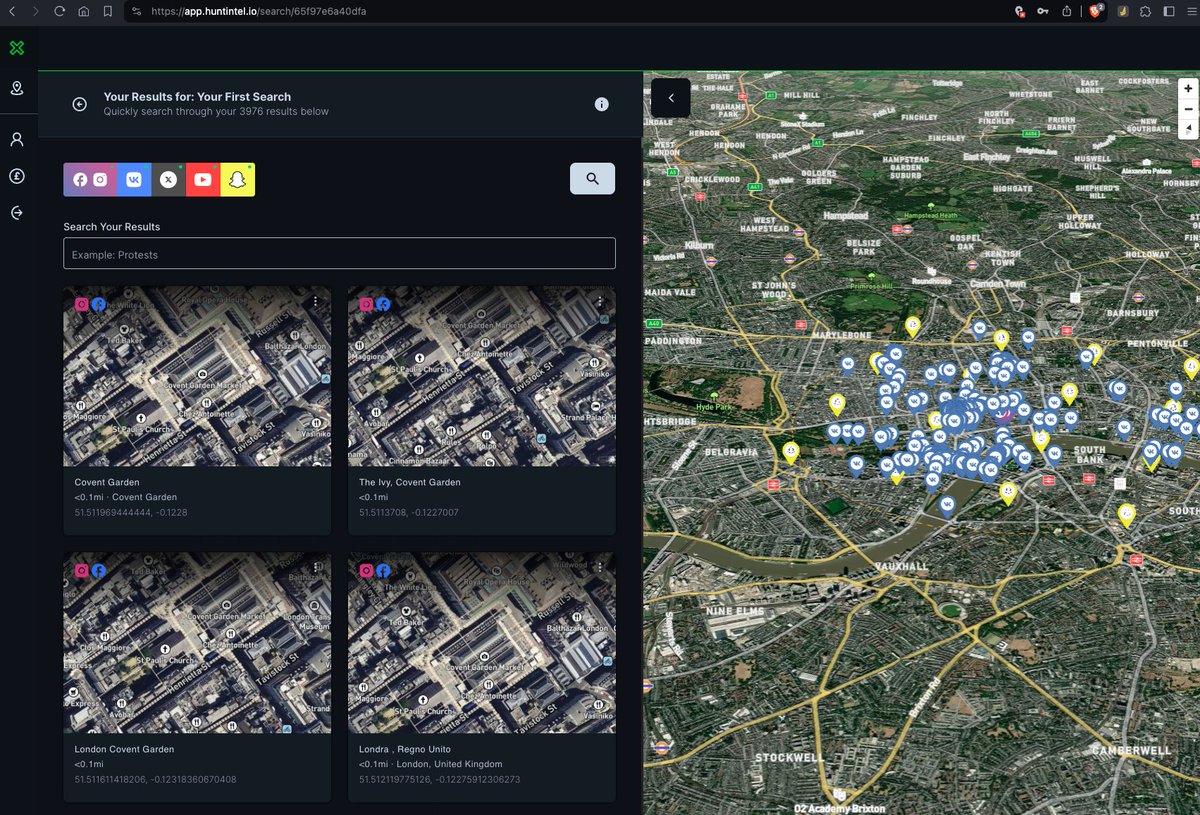
Task: Click the 'Londra , Regno Unito' card title
Action: pos(405,749)
